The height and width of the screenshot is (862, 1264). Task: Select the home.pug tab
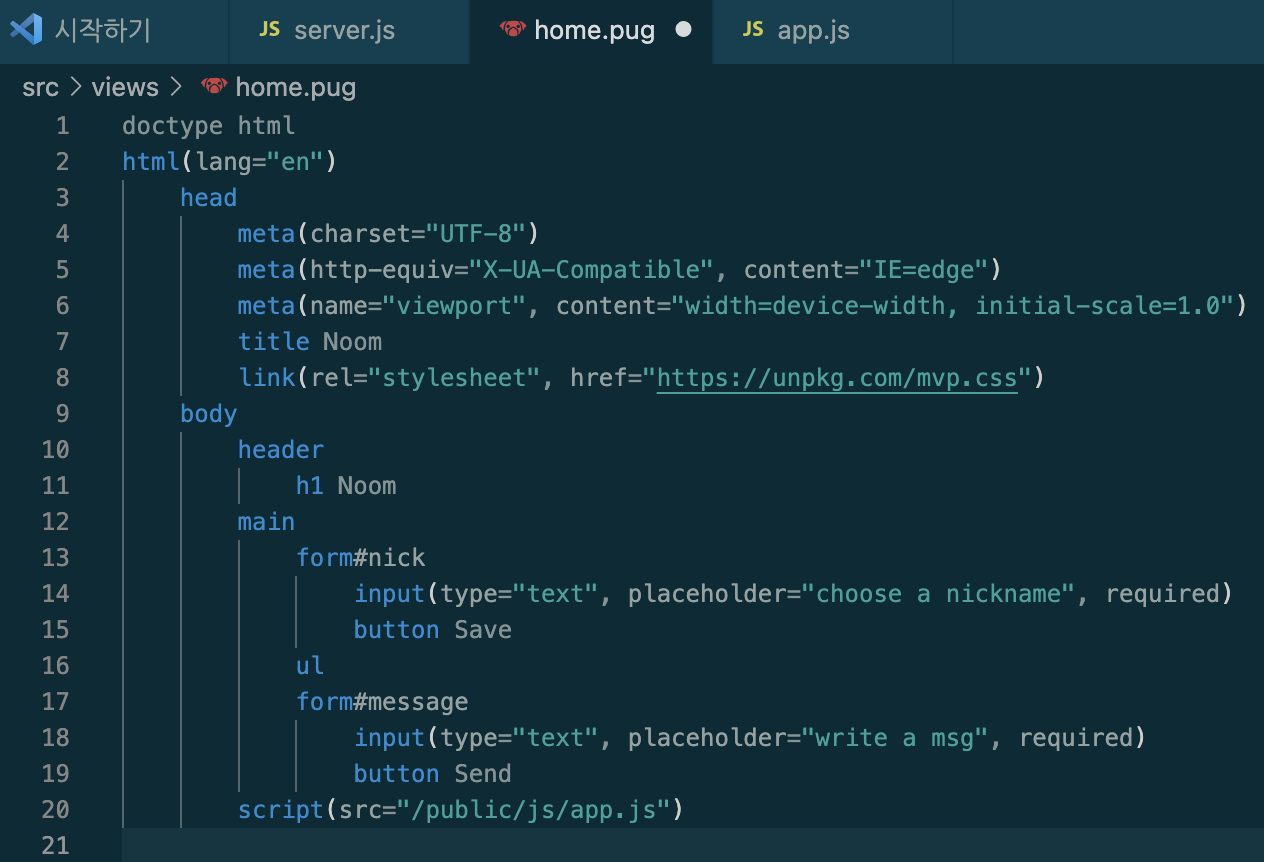(x=591, y=31)
